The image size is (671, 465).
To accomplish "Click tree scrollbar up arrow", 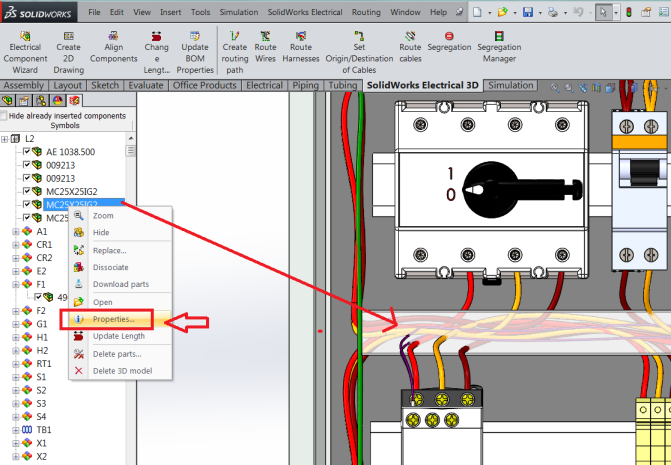I will coord(131,138).
